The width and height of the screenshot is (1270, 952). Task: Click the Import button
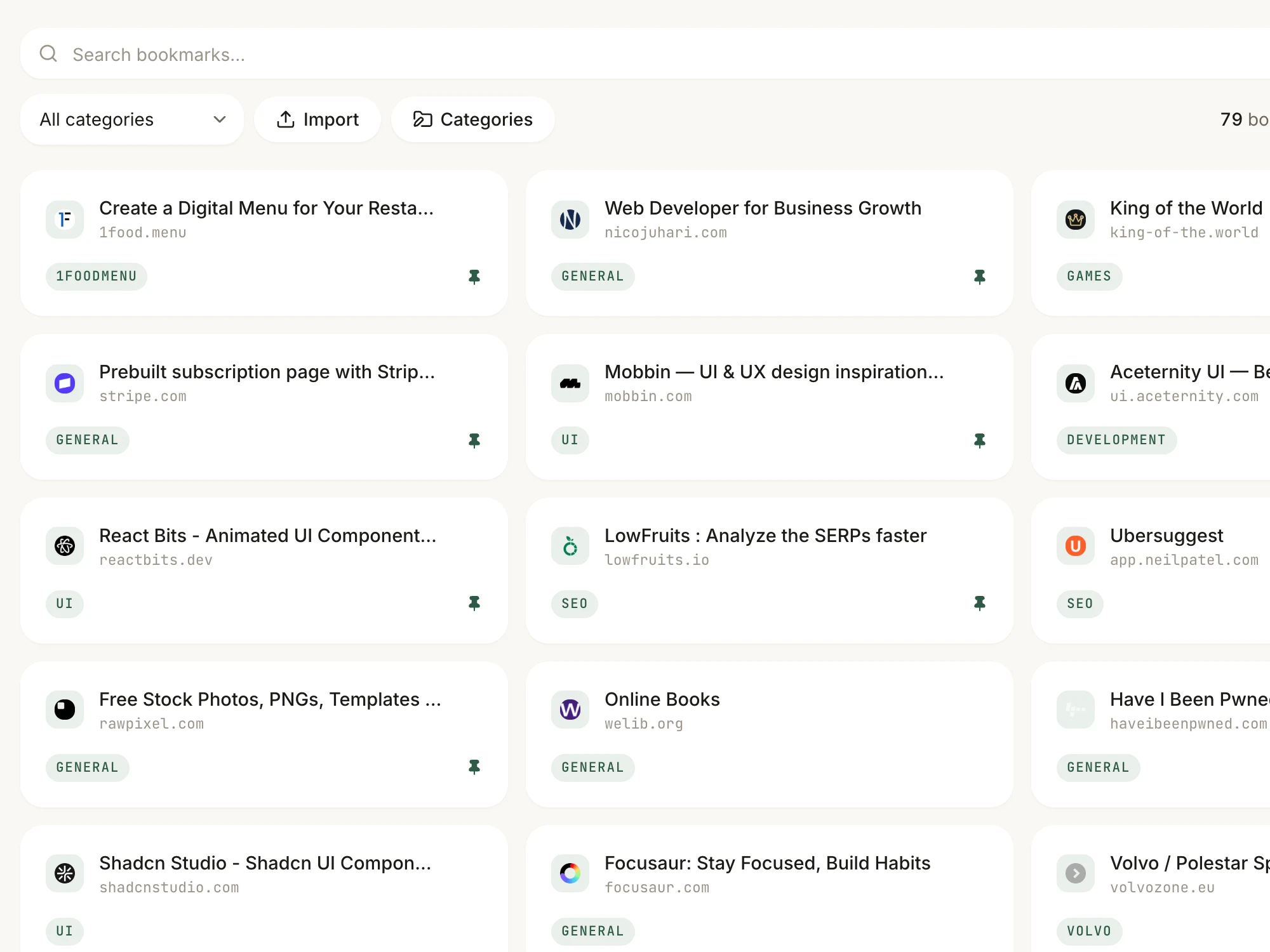(317, 119)
